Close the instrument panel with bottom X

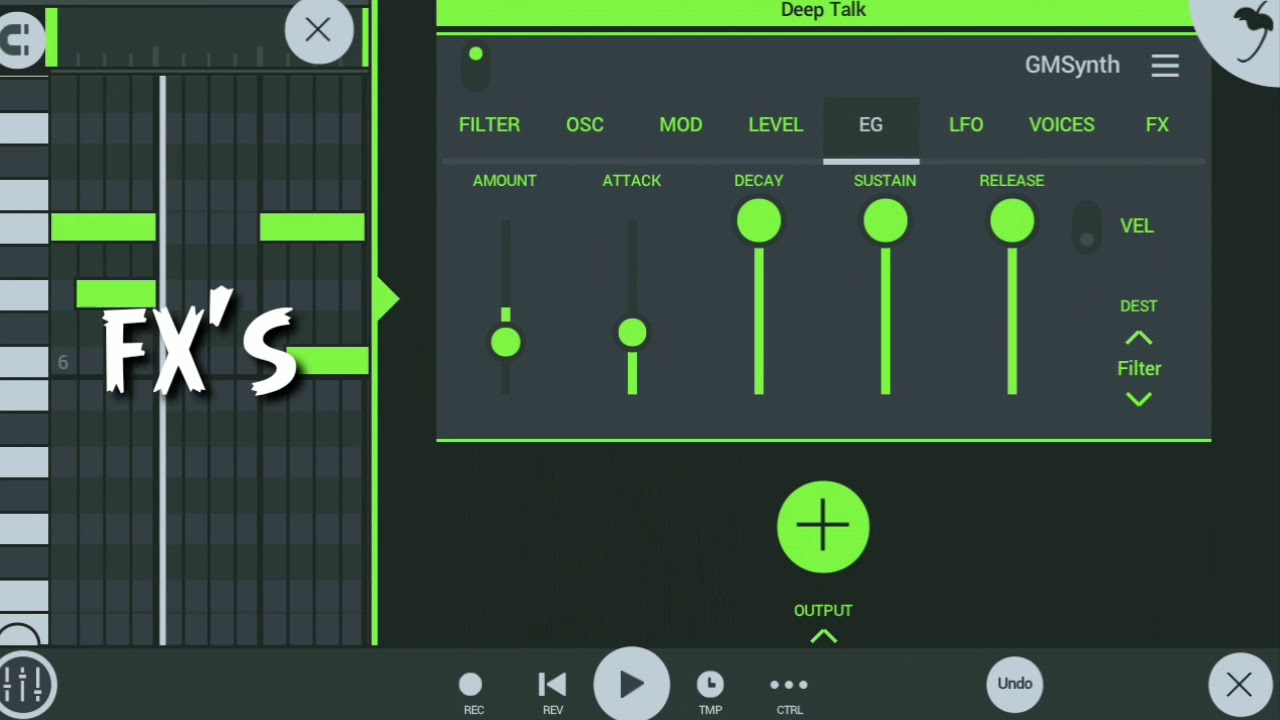pos(1239,685)
